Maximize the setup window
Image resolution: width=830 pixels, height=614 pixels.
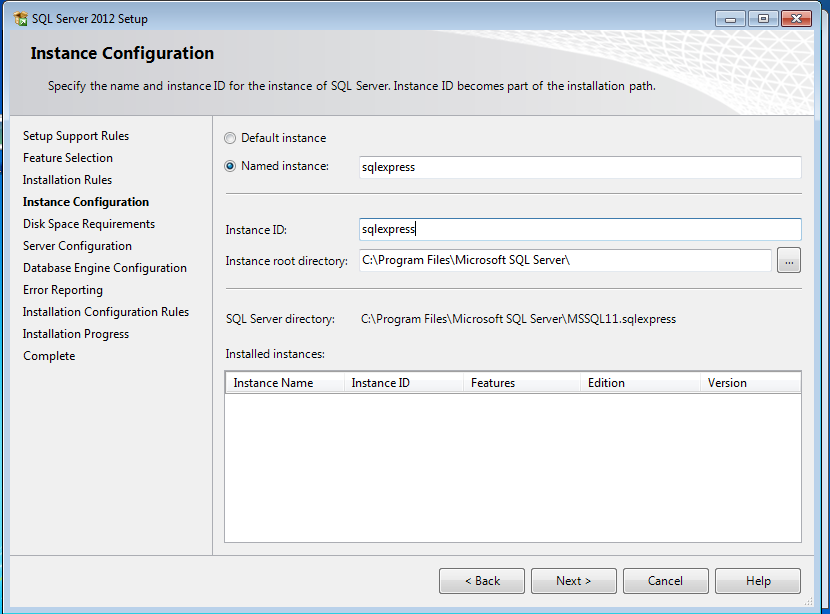tap(762, 18)
